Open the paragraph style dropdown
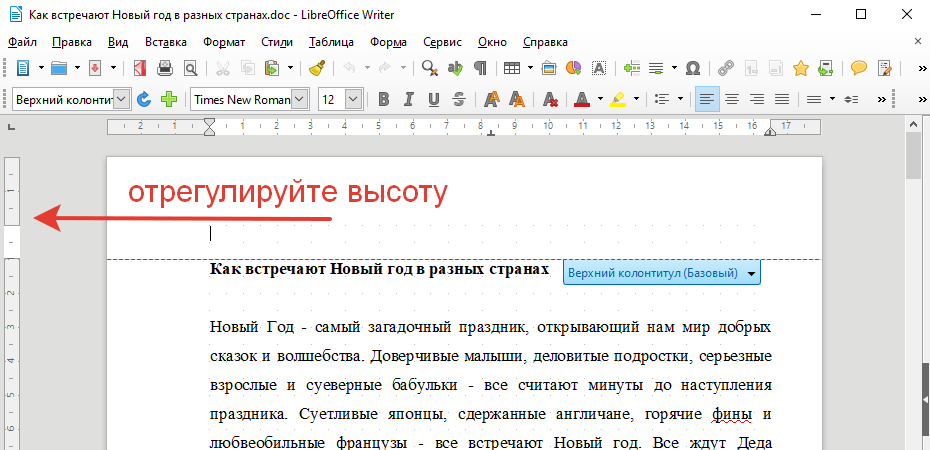This screenshot has height=450, width=930. [122, 99]
